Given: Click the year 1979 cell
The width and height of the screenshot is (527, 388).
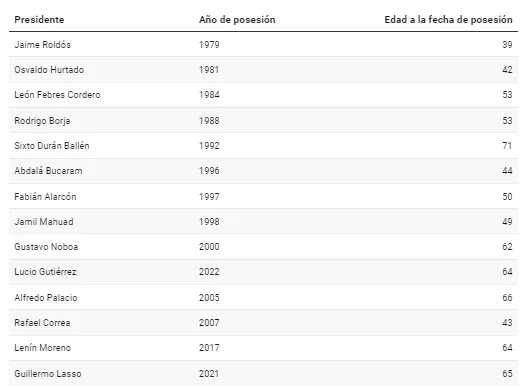Looking at the screenshot, I should pos(209,45).
